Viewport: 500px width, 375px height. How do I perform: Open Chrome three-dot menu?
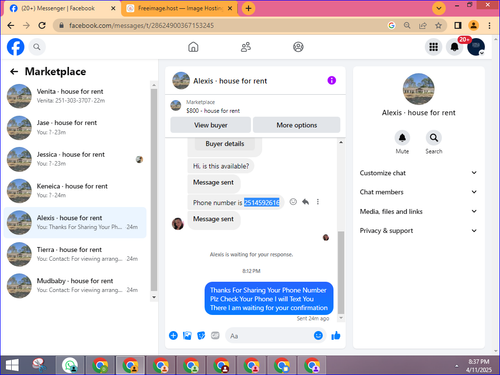[489, 25]
